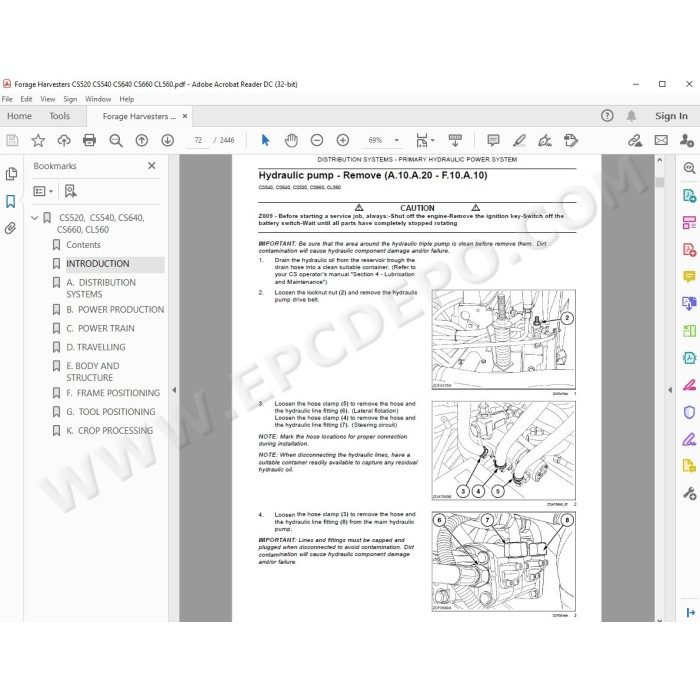Image resolution: width=700 pixels, height=700 pixels.
Task: Click the upload to cloud icon
Action: coord(64,141)
